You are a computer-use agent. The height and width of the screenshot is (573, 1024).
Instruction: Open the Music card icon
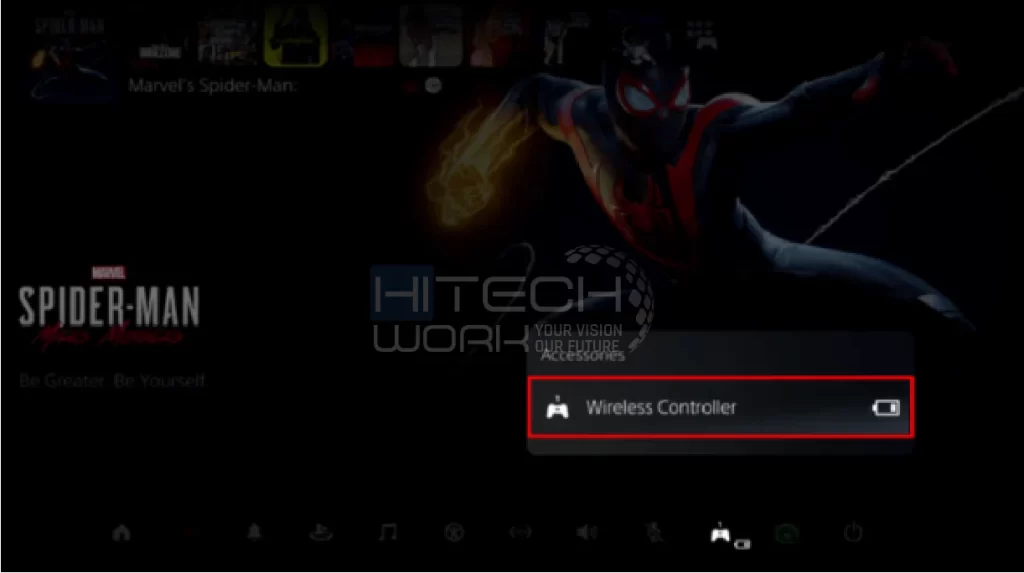pyautogui.click(x=388, y=532)
